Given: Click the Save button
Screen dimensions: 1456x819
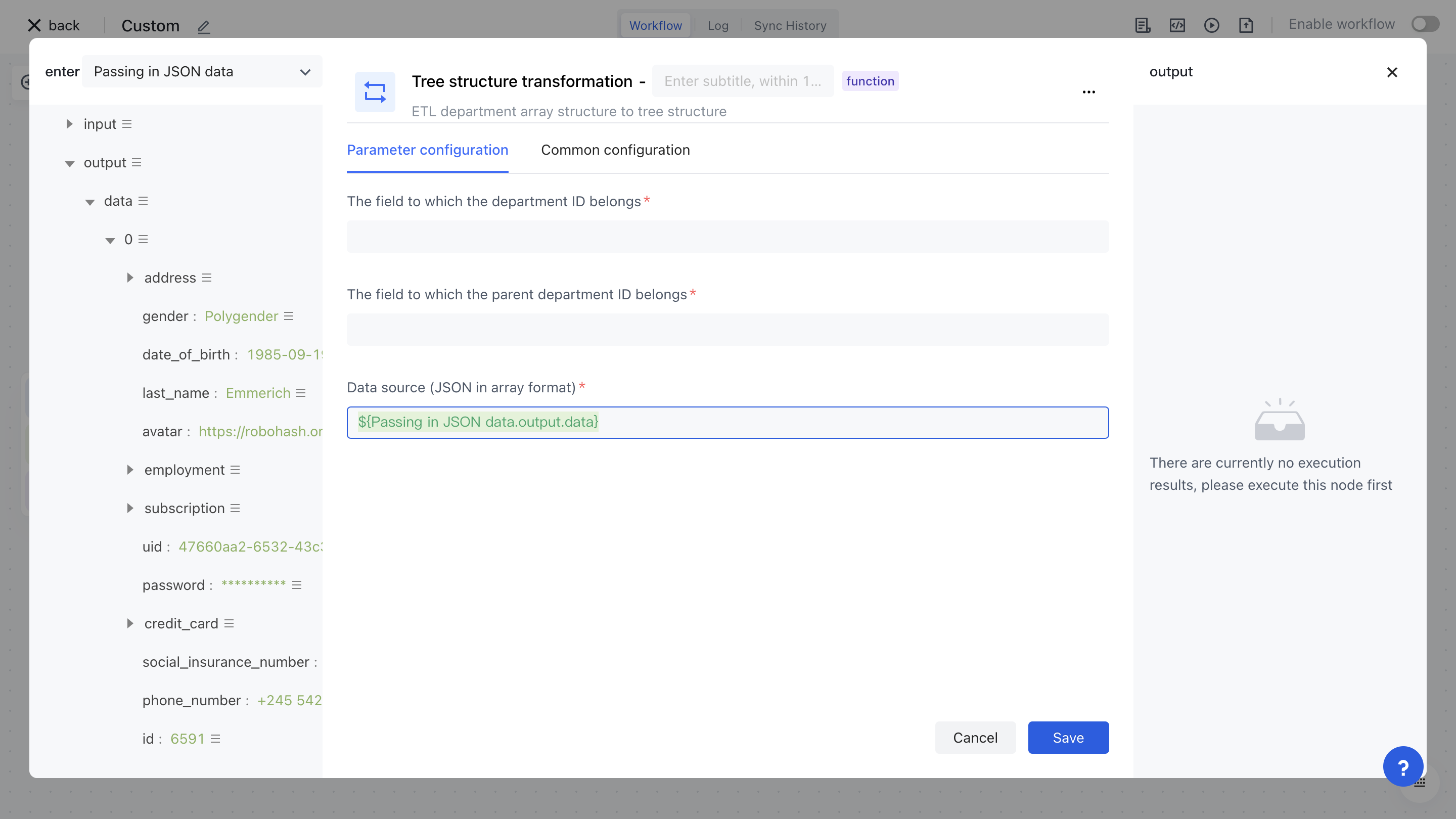Looking at the screenshot, I should pos(1068,737).
